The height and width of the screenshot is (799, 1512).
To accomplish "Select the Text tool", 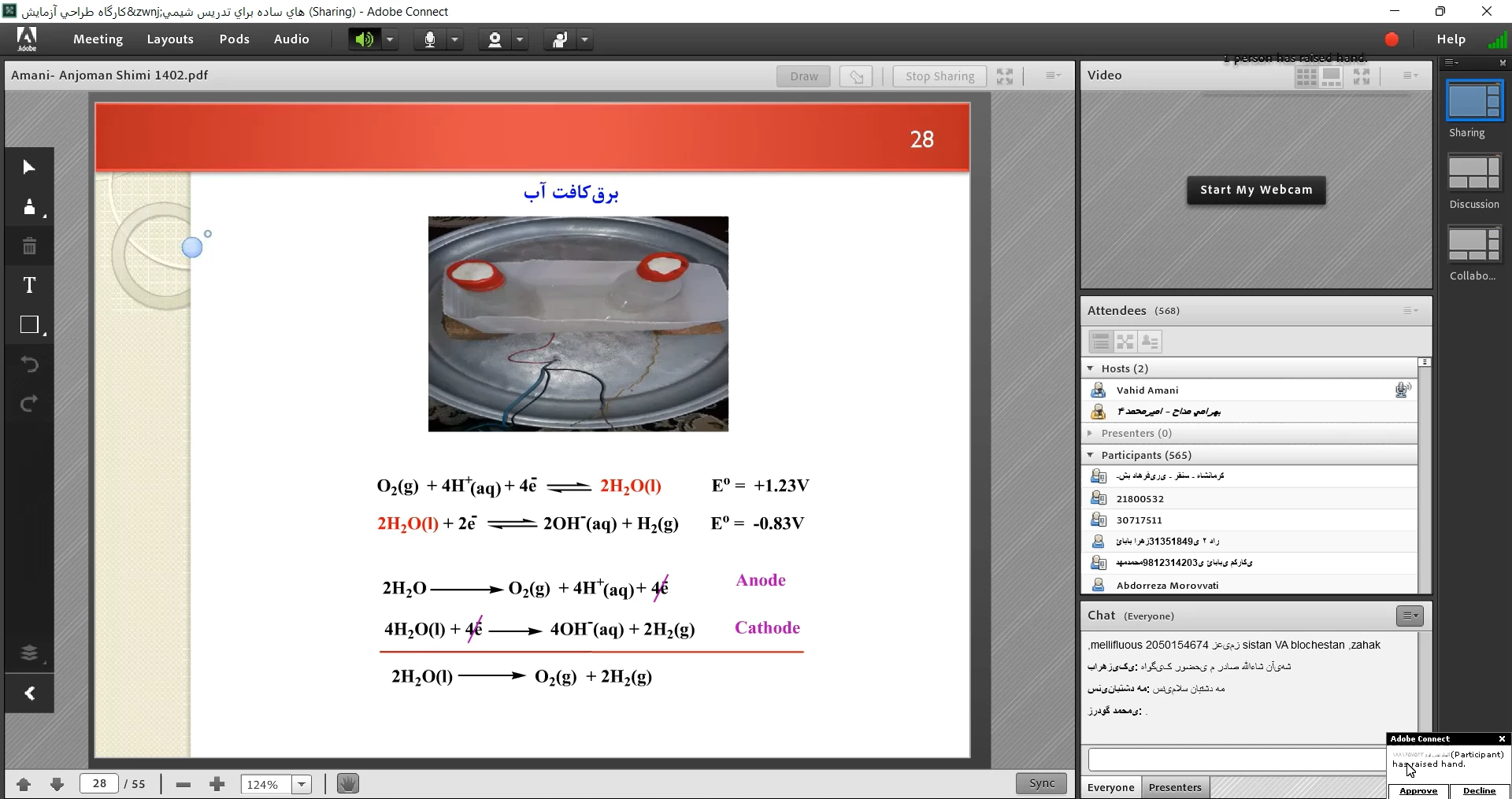I will 29,285.
